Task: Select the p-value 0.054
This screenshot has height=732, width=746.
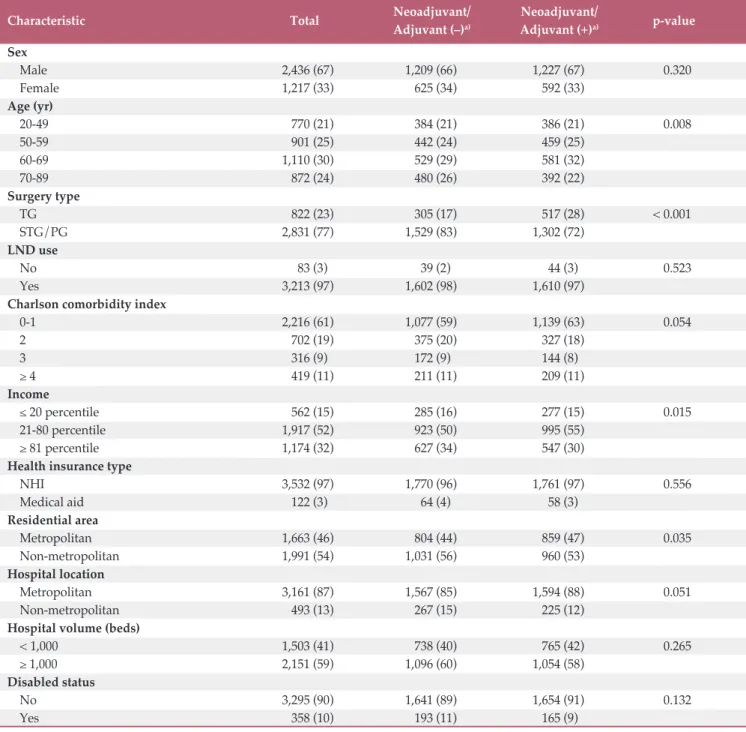Action: 677,322
